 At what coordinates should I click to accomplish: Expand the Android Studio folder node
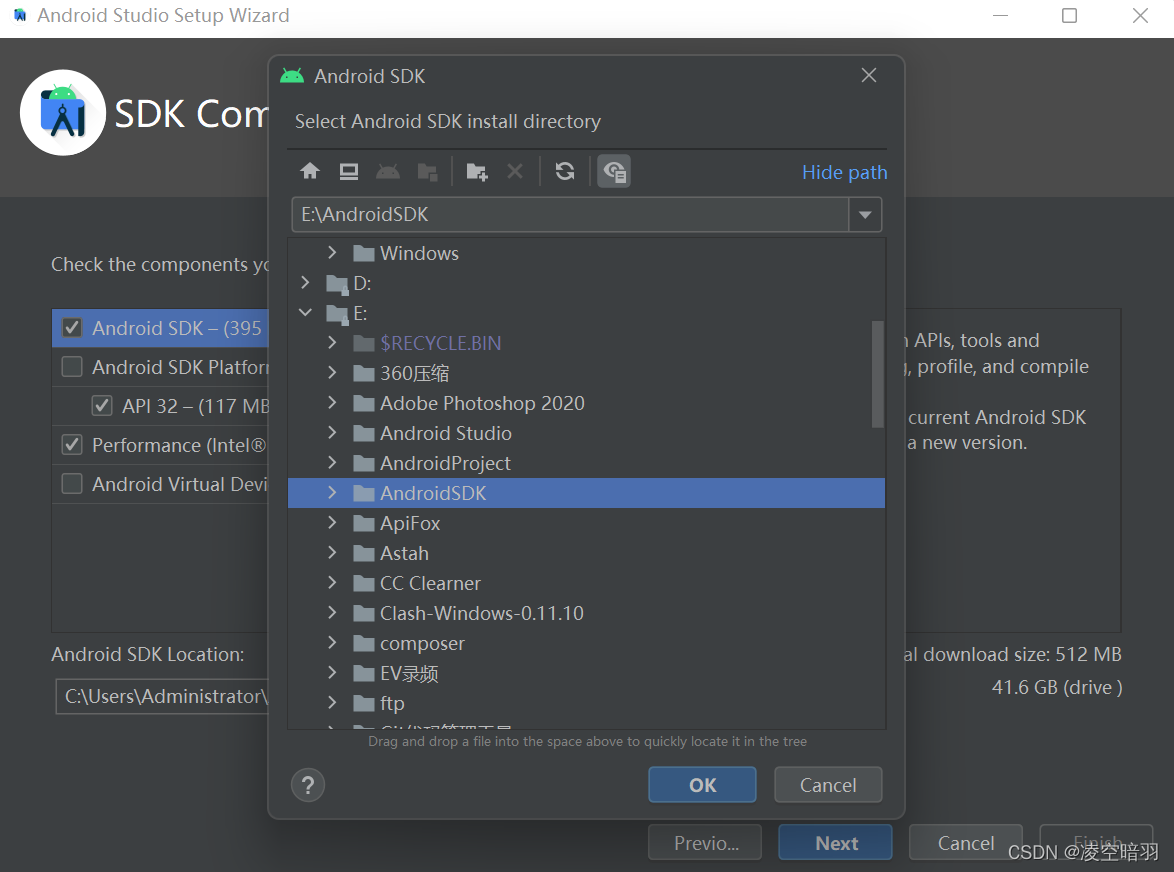pyautogui.click(x=332, y=433)
